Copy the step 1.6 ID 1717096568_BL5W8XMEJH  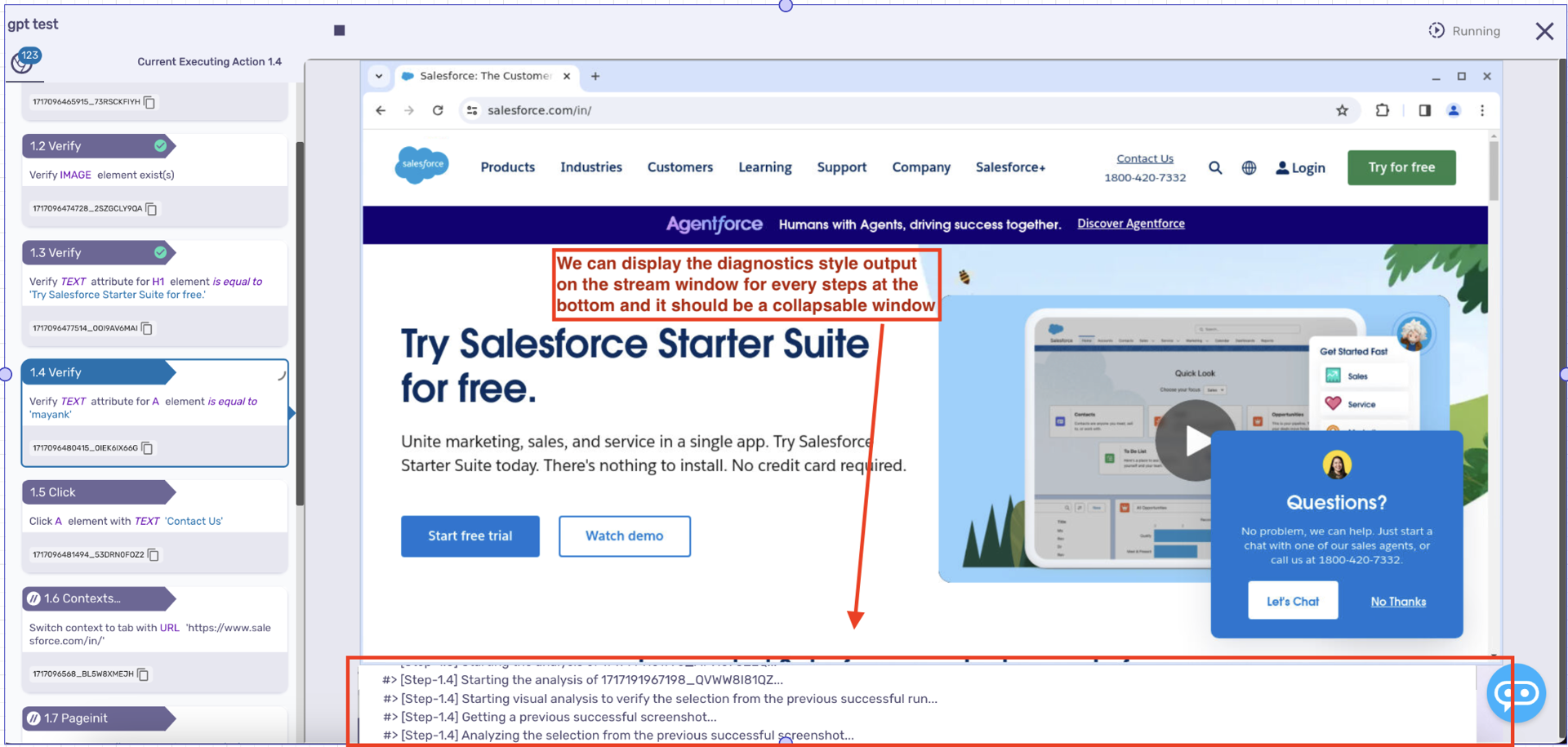coord(144,674)
